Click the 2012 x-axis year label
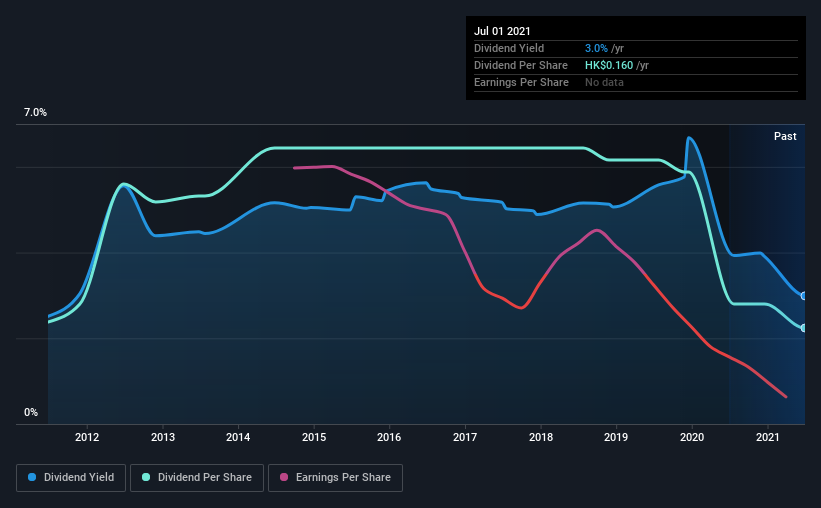Image resolution: width=821 pixels, height=508 pixels. pos(87,437)
